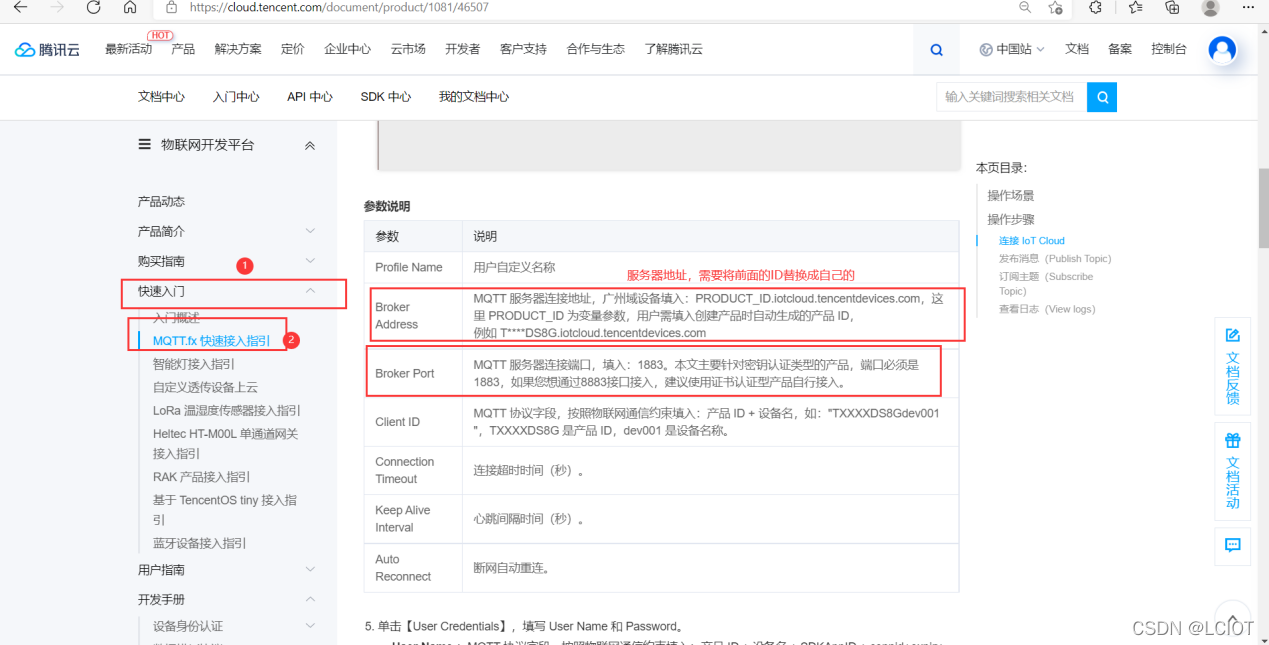Click the 文档 link in header
Viewport: 1269px width, 645px height.
pyautogui.click(x=1077, y=49)
